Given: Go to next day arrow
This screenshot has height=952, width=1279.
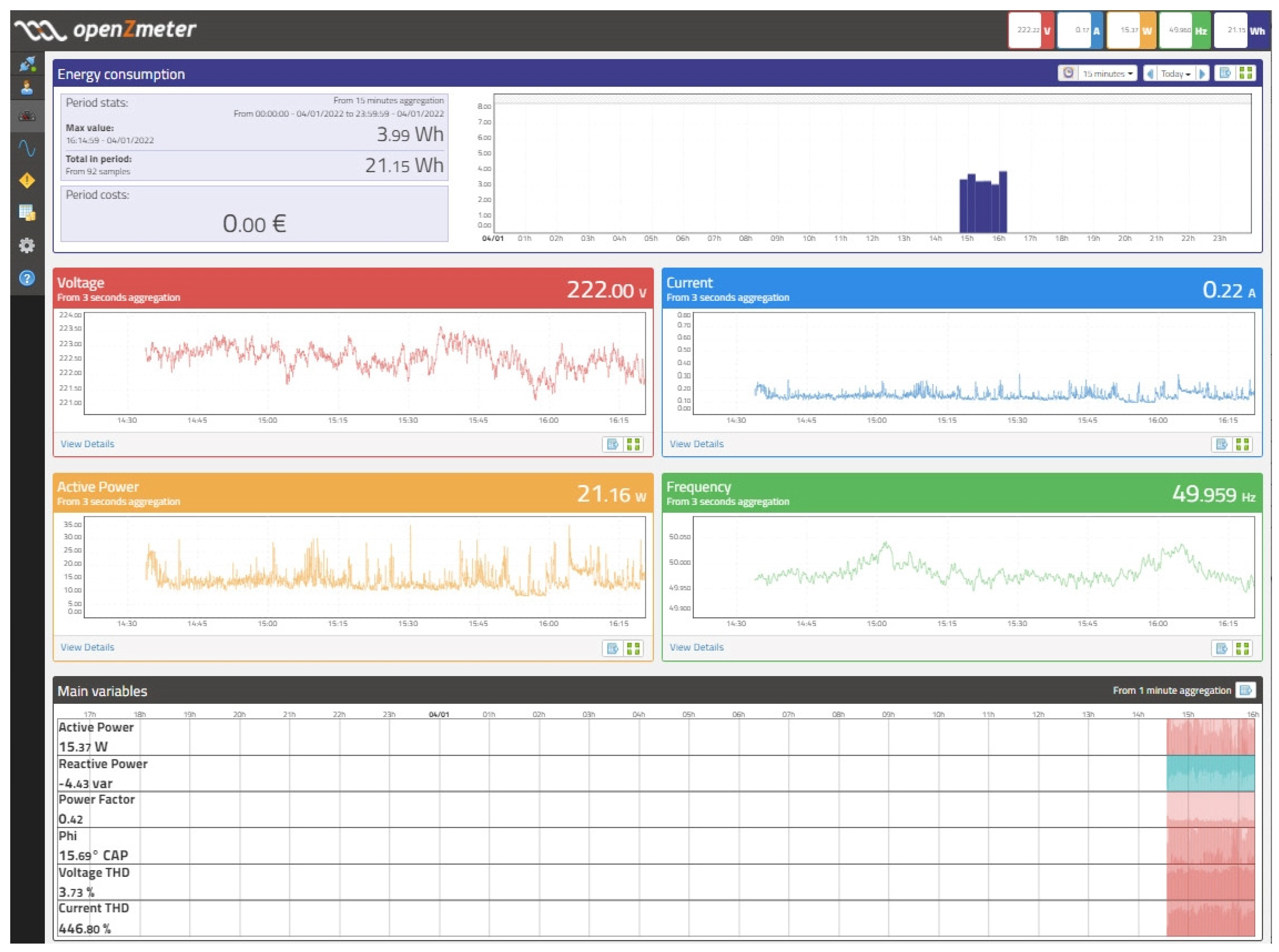Looking at the screenshot, I should click(1202, 74).
